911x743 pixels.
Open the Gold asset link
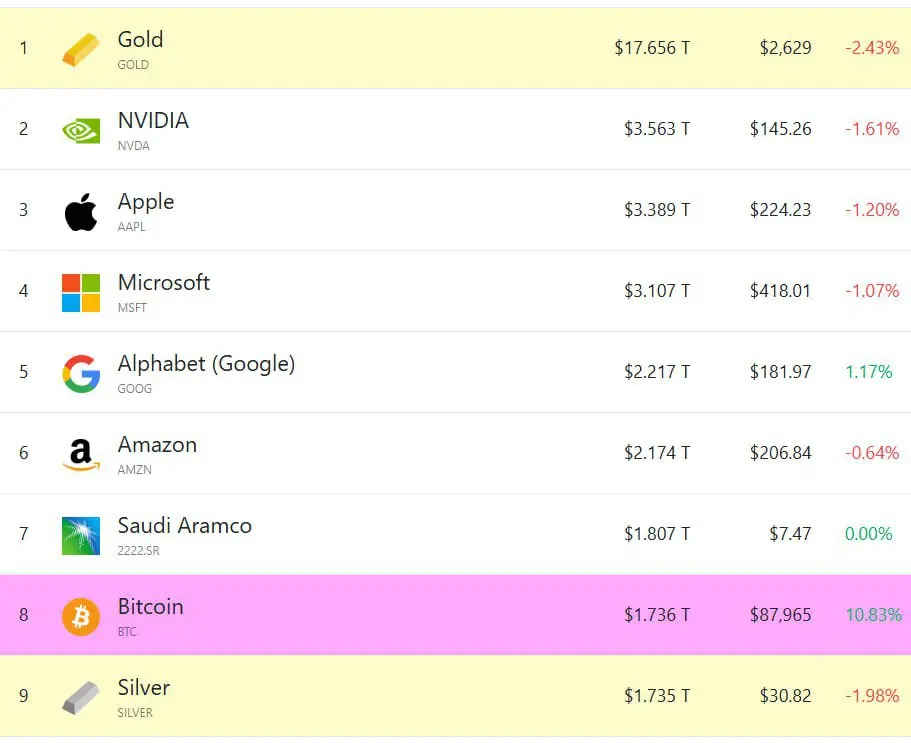coord(141,40)
